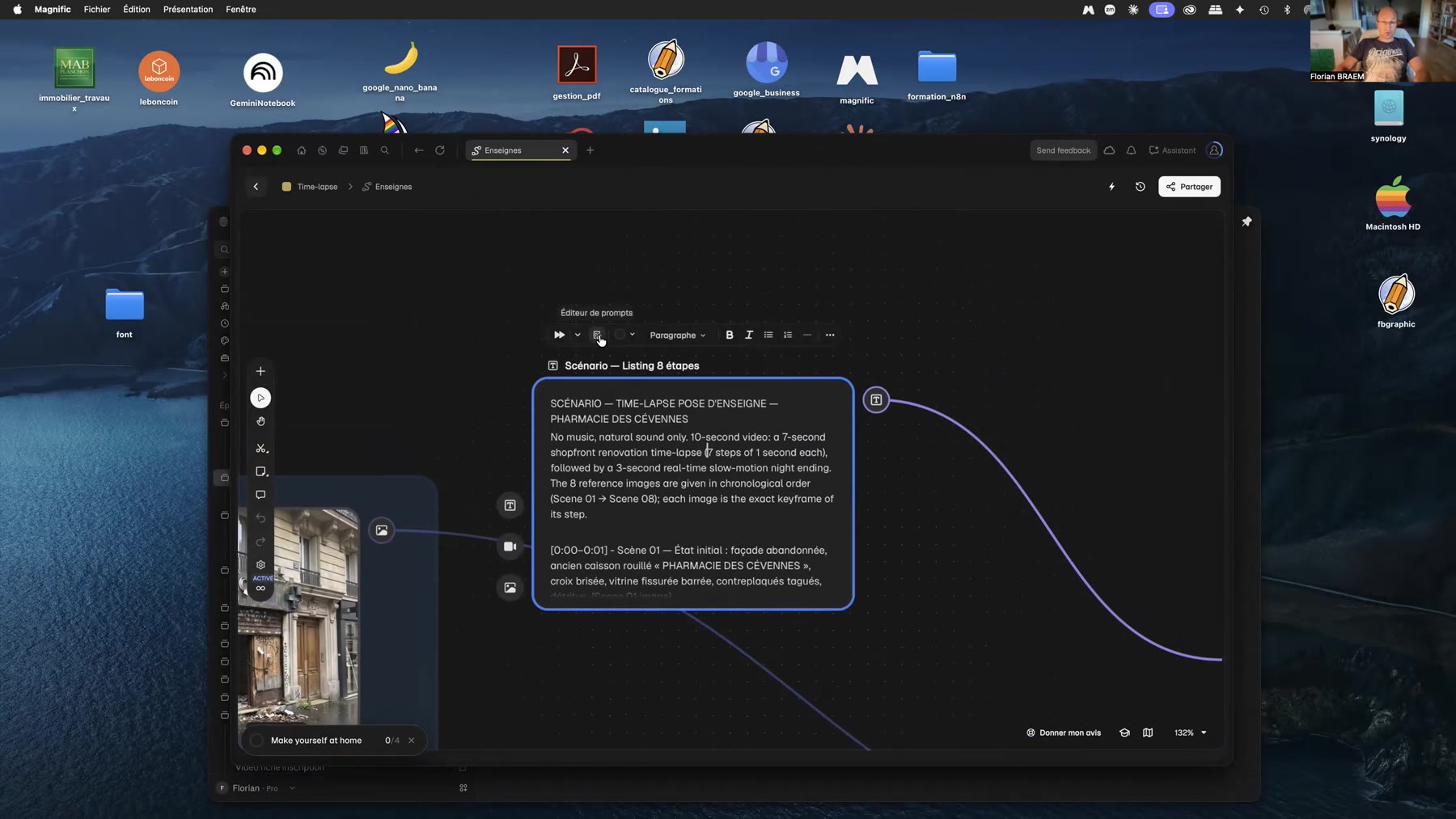The height and width of the screenshot is (819, 1456).
Task: Select the sticky note tool
Action: tap(260, 471)
